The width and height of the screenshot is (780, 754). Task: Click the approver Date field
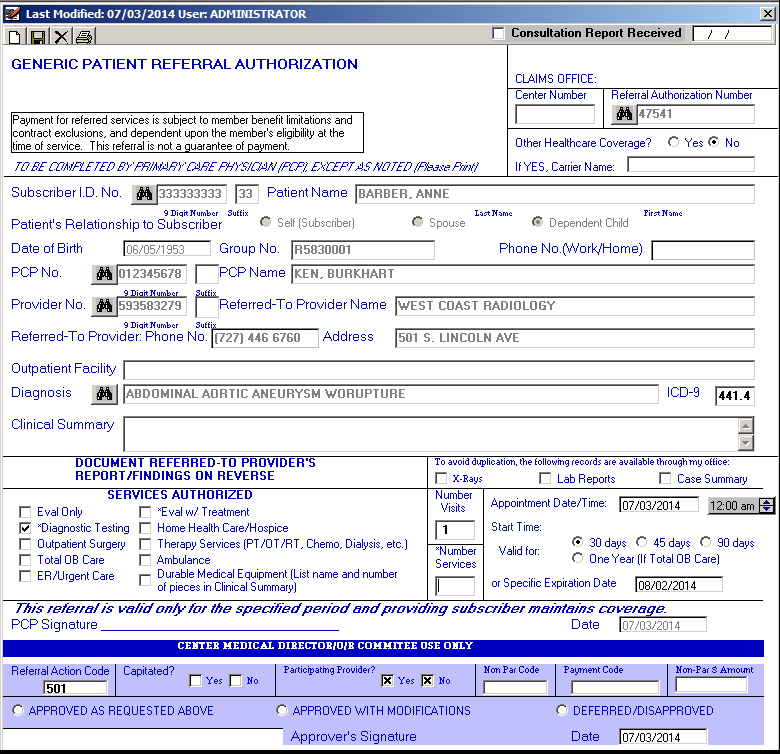pyautogui.click(x=663, y=737)
